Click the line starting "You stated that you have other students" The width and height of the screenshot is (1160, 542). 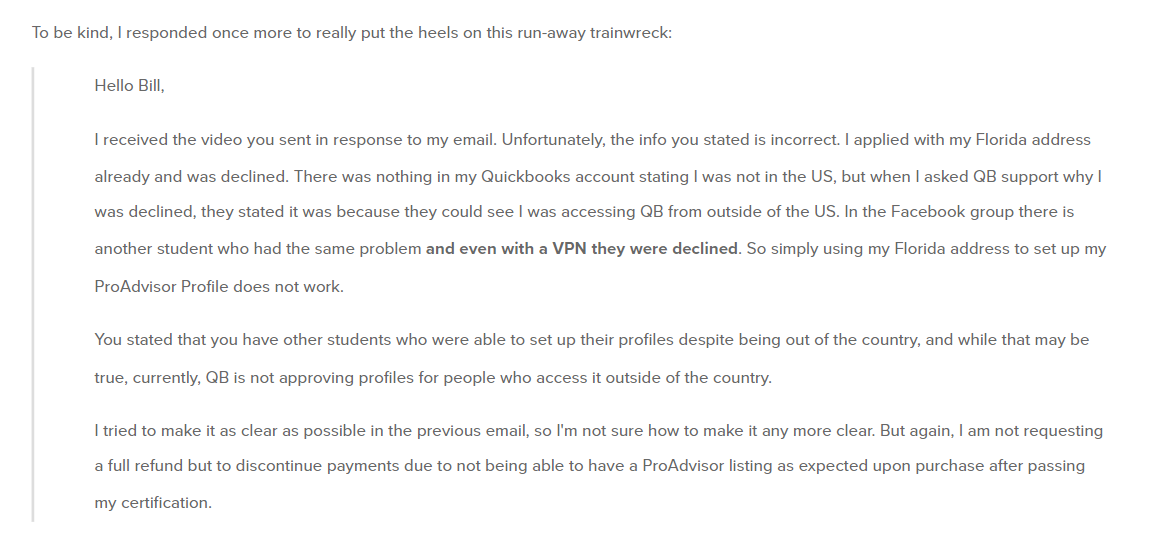(592, 340)
